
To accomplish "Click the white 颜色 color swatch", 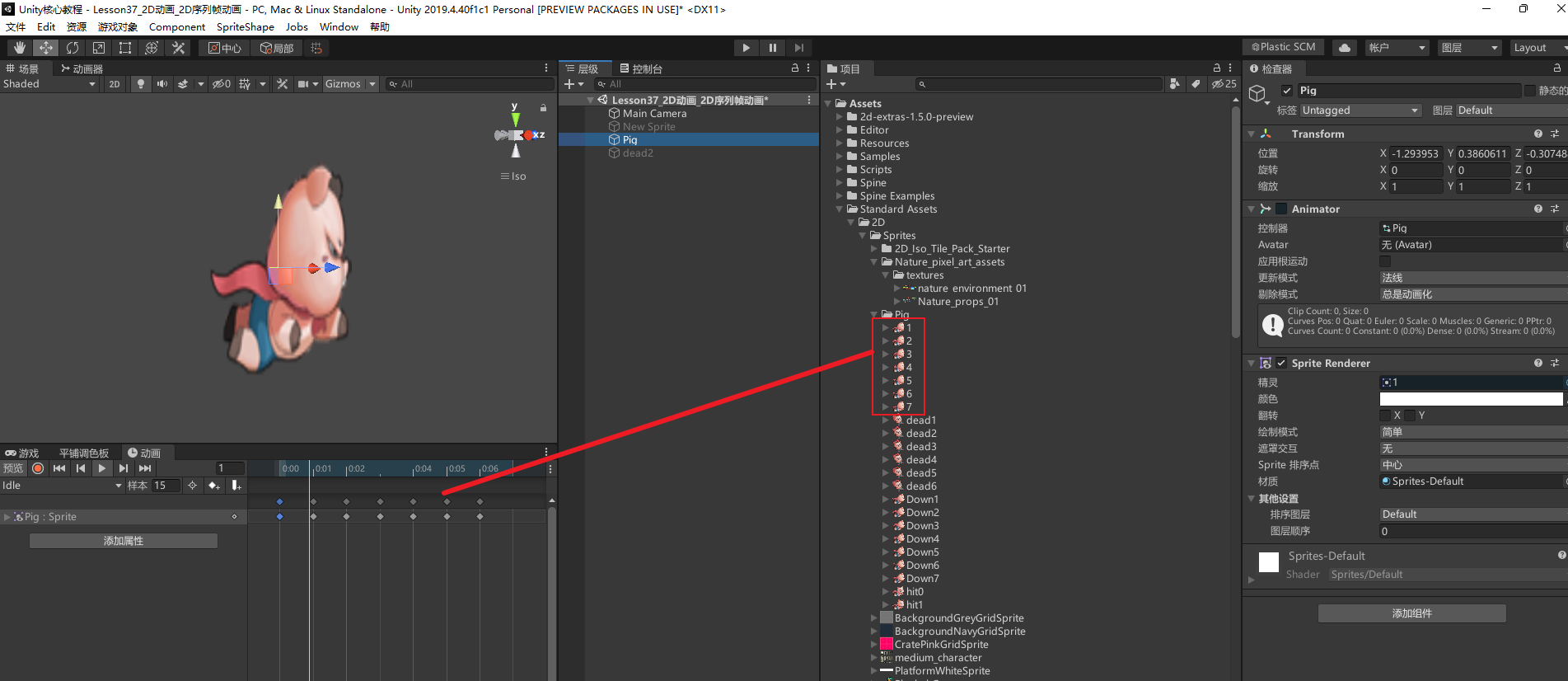I will [1471, 399].
